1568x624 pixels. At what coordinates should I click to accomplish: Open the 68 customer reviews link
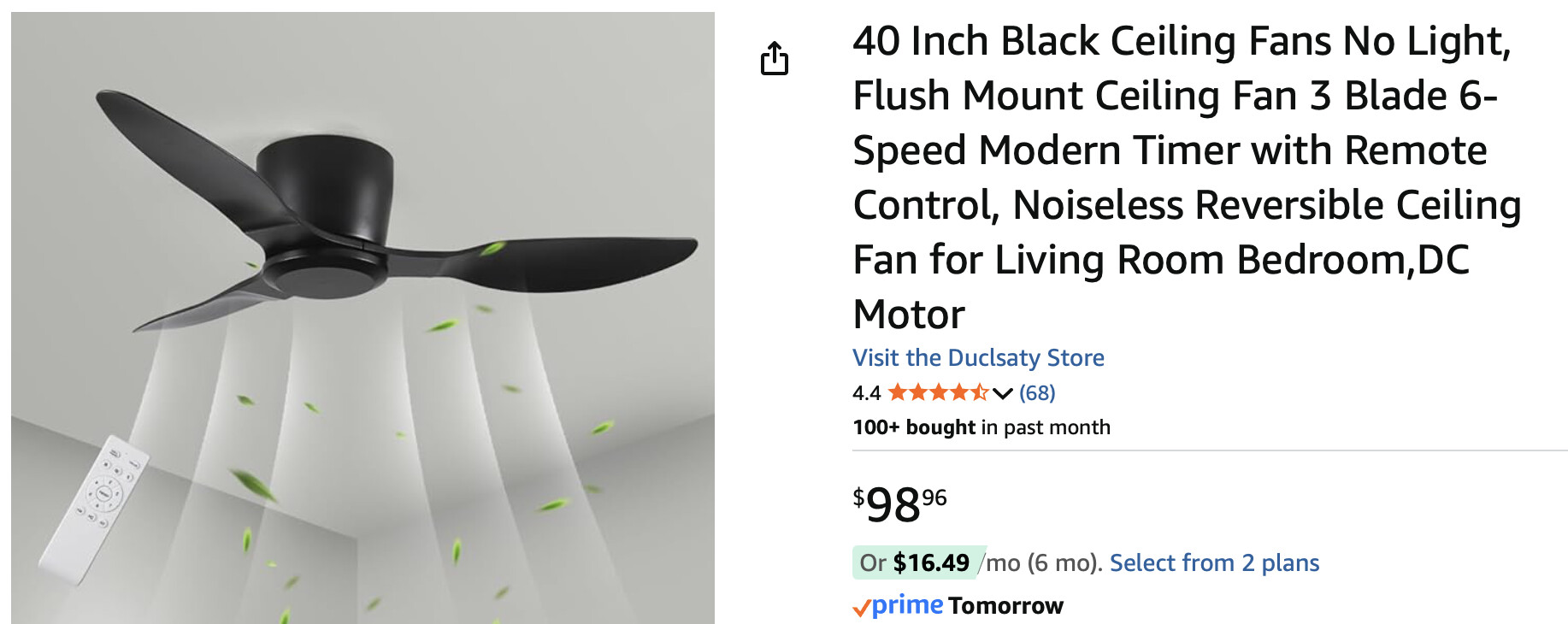click(1037, 392)
